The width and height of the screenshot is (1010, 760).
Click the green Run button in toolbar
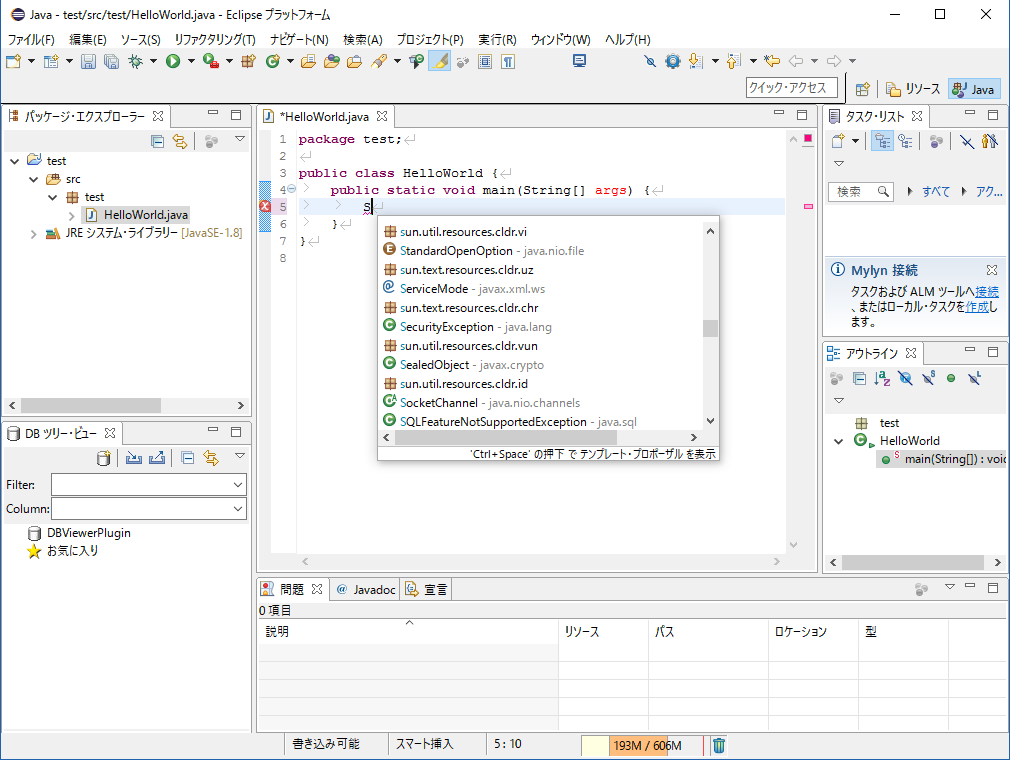(173, 62)
